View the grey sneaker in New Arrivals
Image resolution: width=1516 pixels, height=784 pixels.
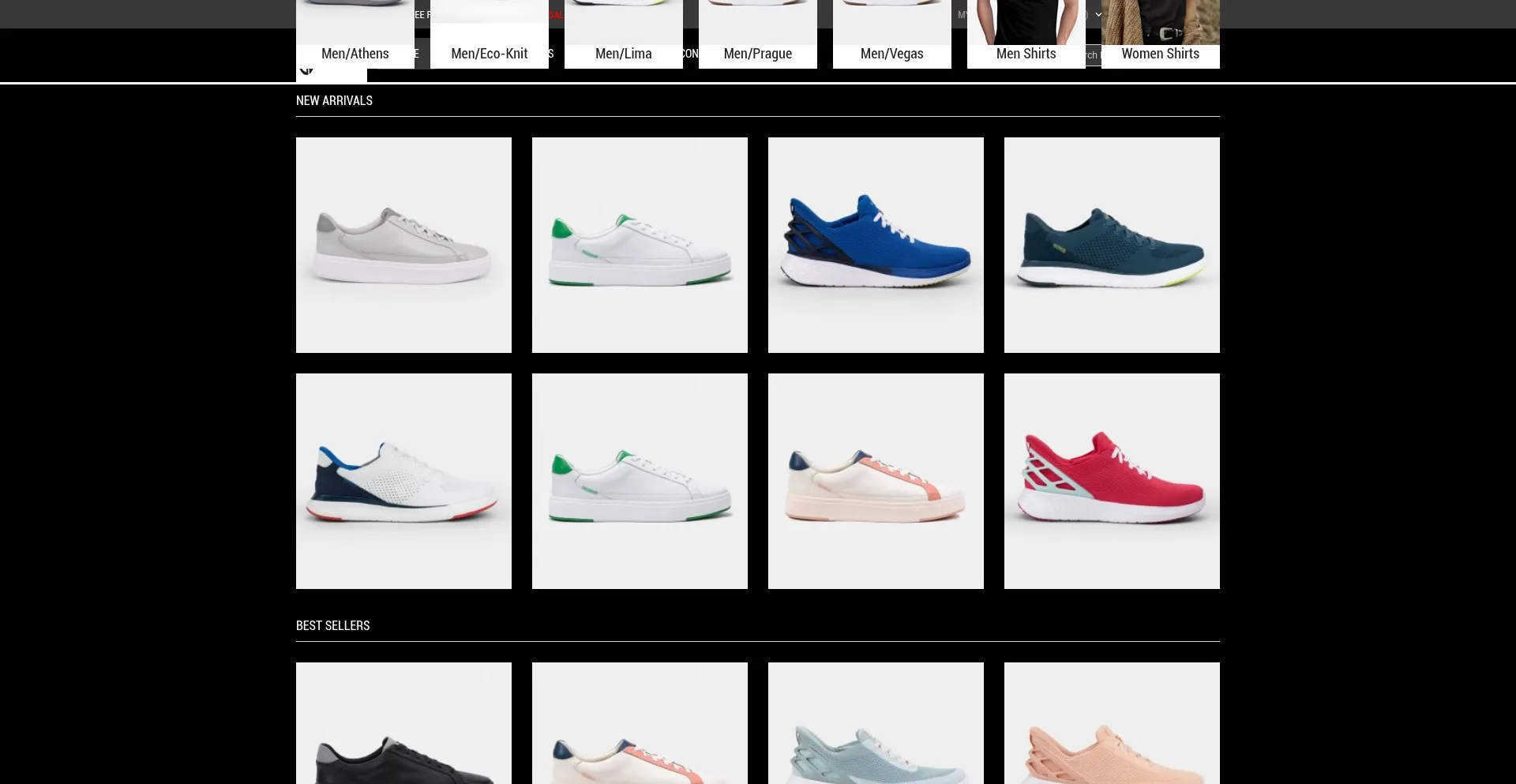click(x=403, y=245)
